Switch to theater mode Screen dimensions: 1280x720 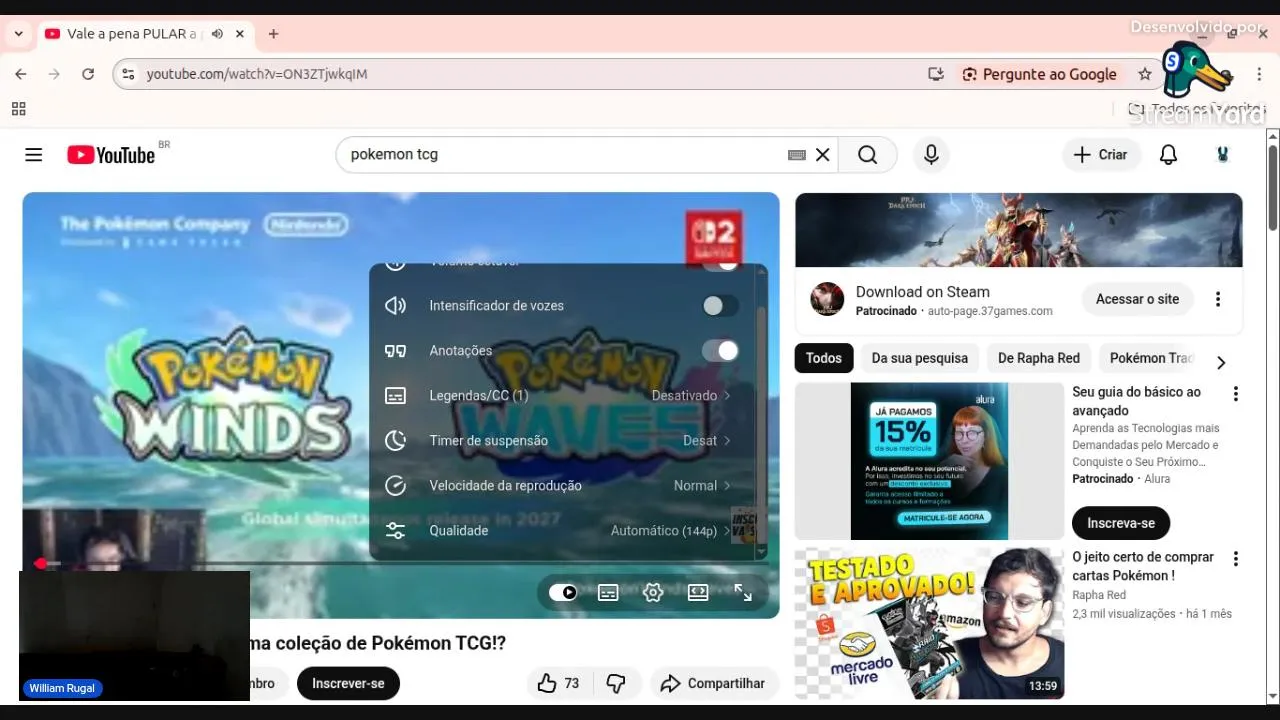[698, 592]
